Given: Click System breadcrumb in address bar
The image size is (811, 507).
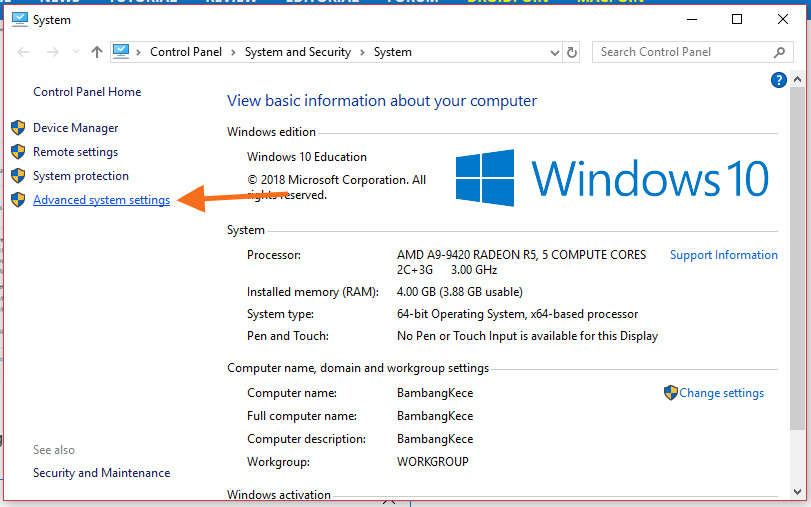Looking at the screenshot, I should 393,52.
